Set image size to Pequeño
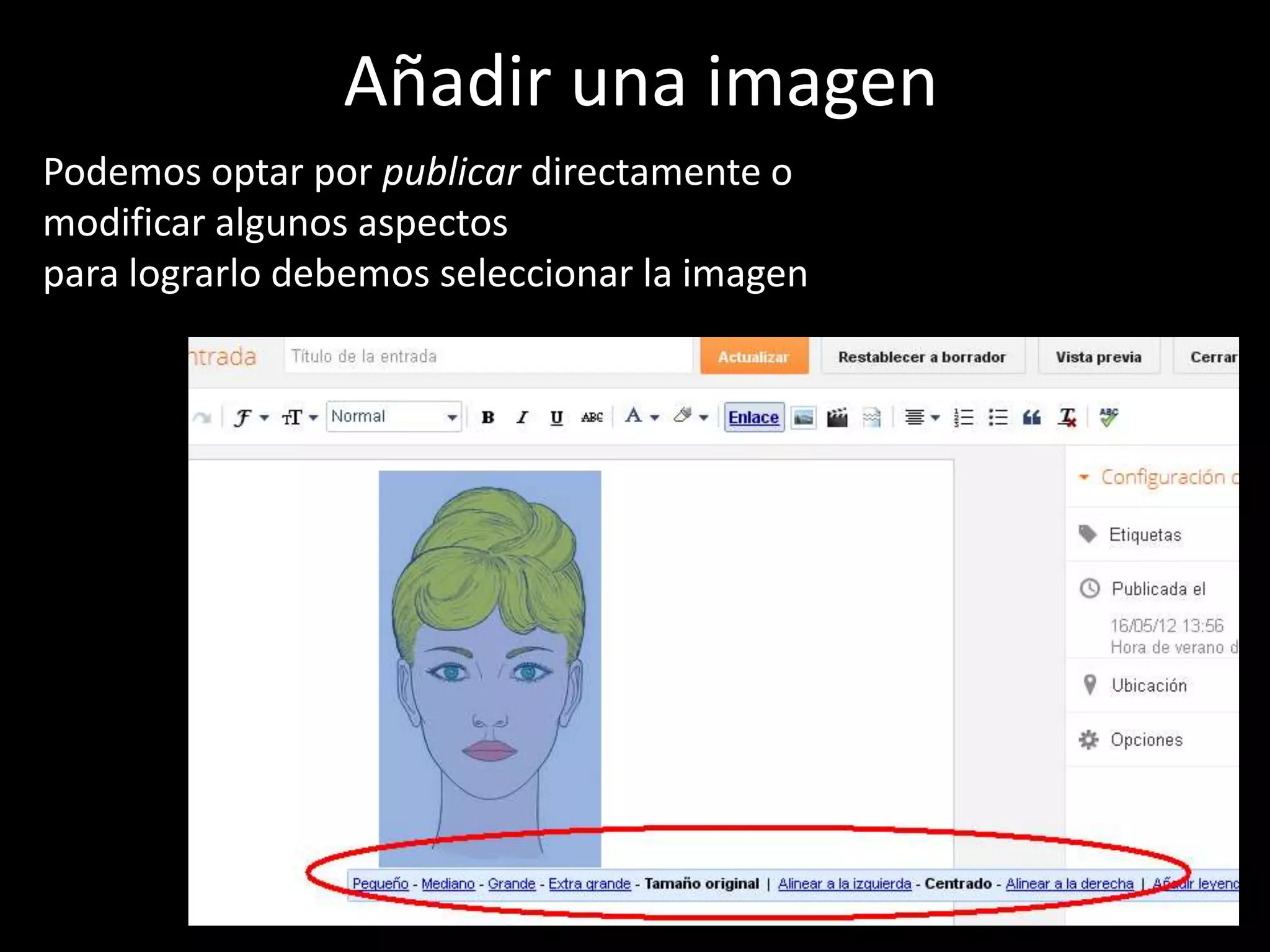1270x952 pixels. [381, 884]
